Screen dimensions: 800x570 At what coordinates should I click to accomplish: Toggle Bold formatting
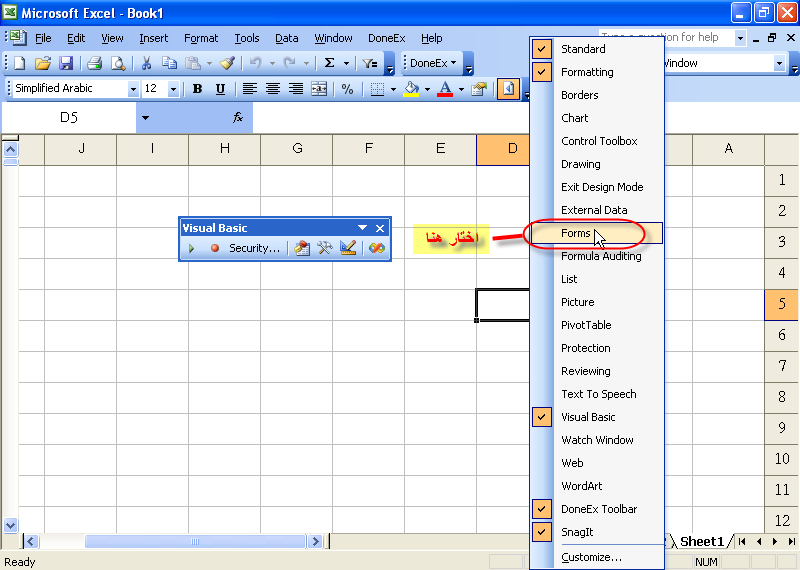coord(197,89)
